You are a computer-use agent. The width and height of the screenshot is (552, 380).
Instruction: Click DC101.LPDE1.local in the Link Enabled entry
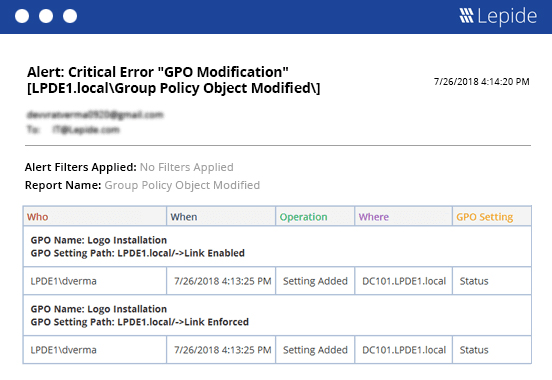point(404,281)
